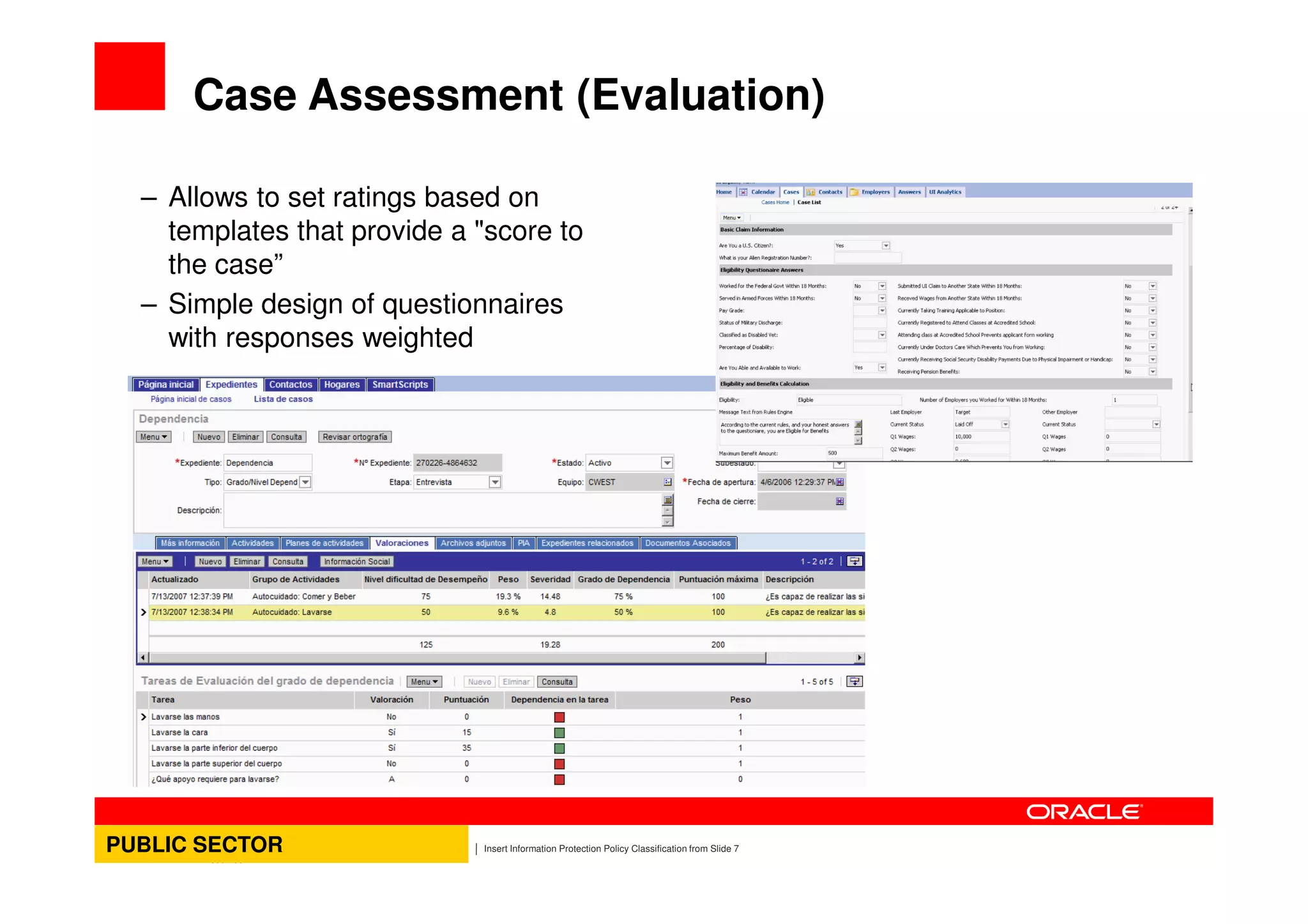Open the Tareas de Evaluación Menu dropdown
1308x924 pixels.
pyautogui.click(x=424, y=682)
